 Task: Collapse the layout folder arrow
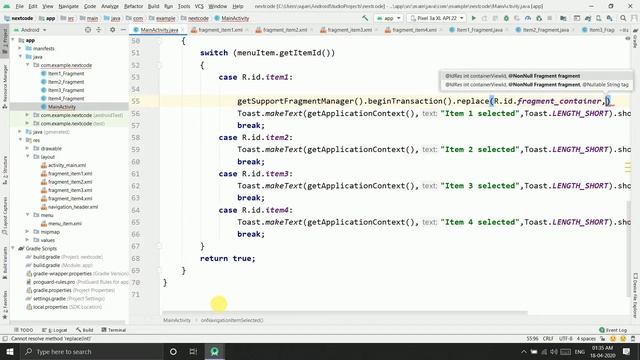(27, 157)
